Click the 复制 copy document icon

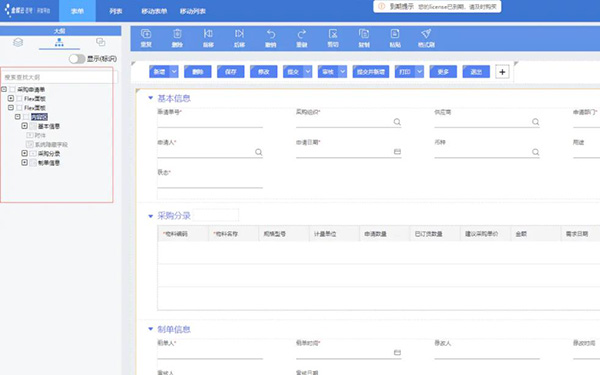364,34
